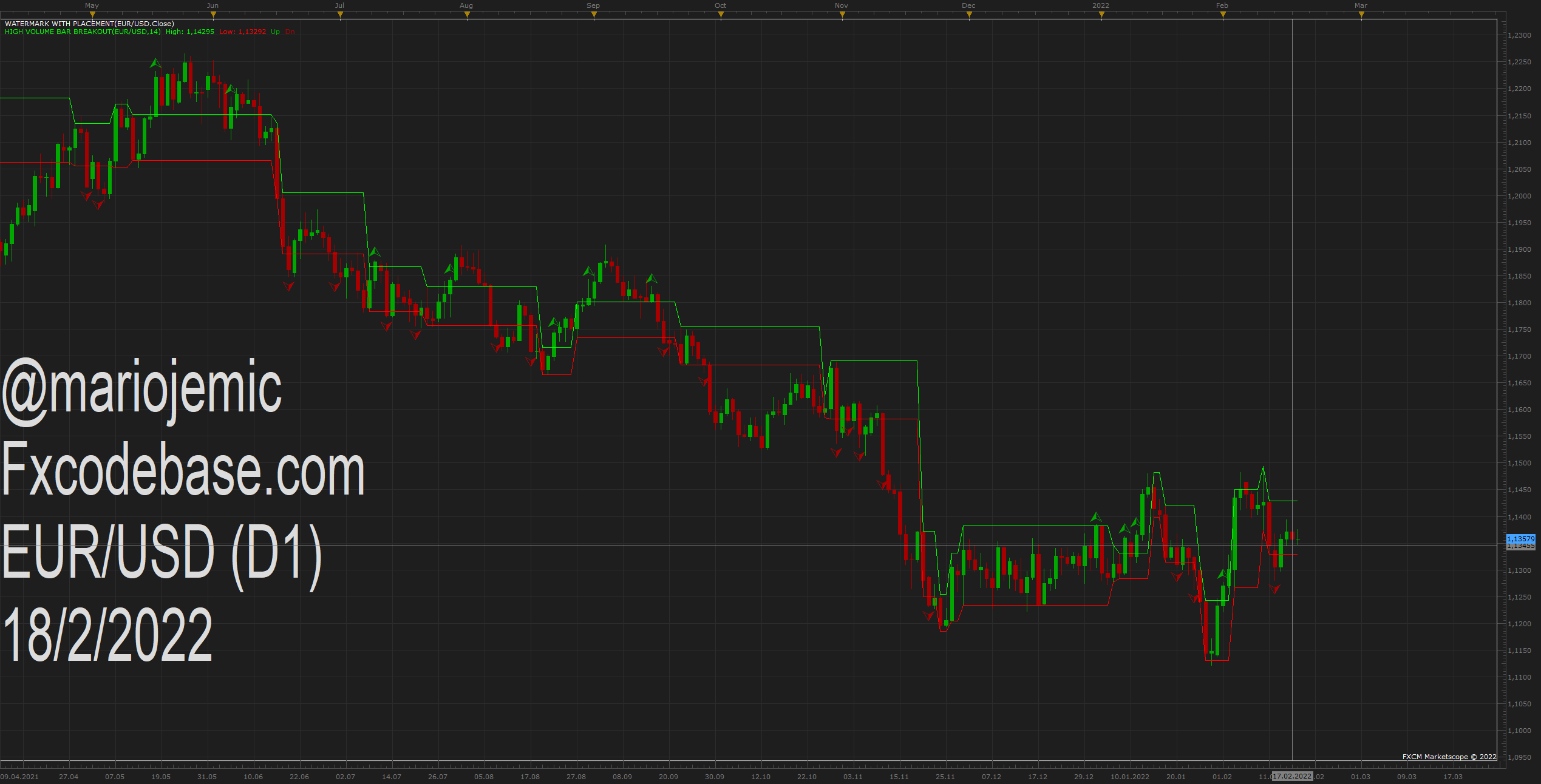Click the 10.01.2022 date axis label
The image size is (1541, 784).
[x=1130, y=777]
